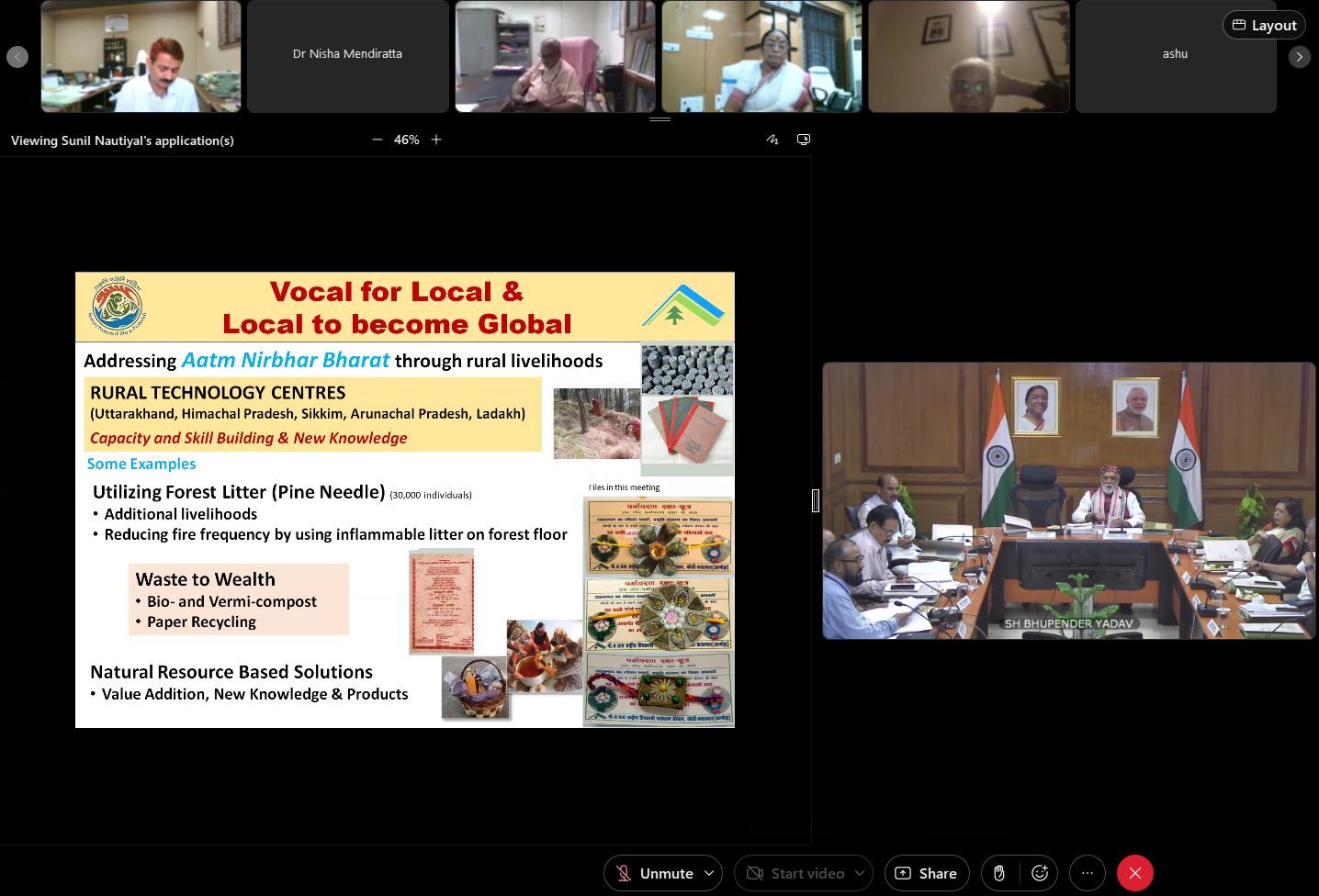Screen dimensions: 1319x896
Task: Open the annotate tool icon
Action: 772,140
